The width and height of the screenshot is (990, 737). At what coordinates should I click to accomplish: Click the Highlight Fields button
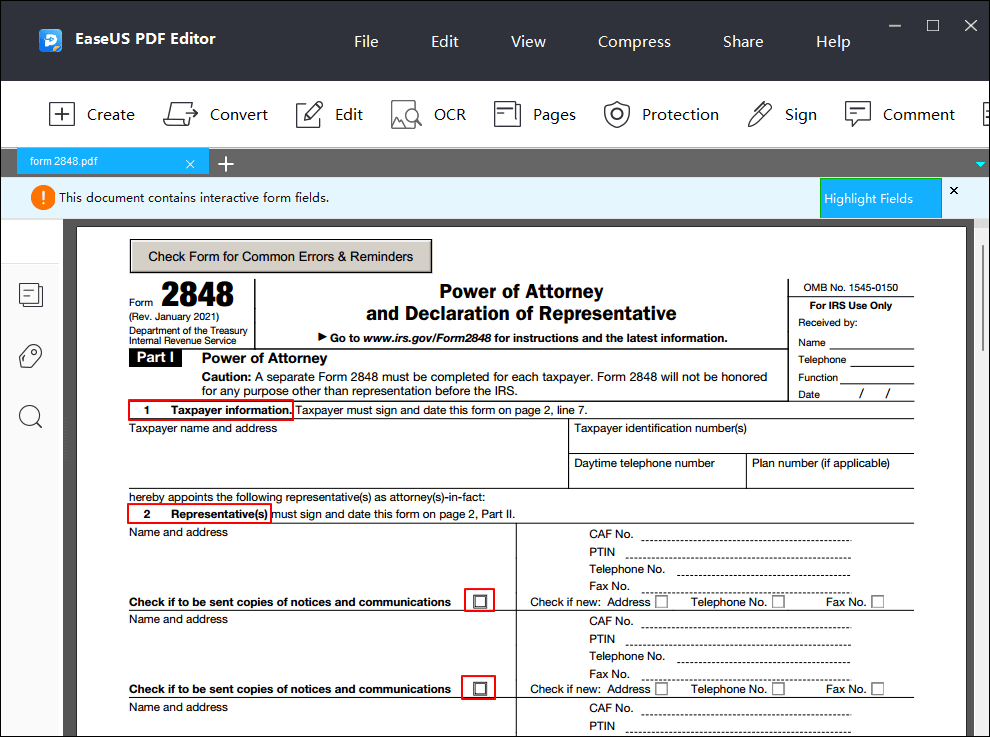click(880, 198)
